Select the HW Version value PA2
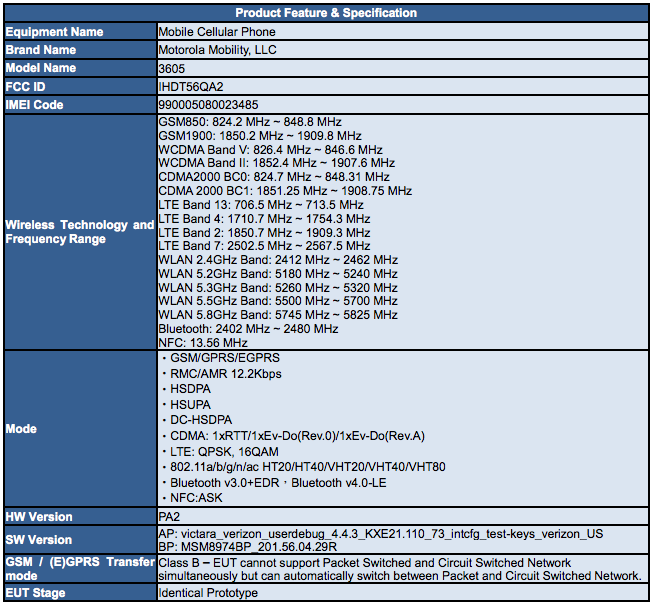 tap(169, 517)
